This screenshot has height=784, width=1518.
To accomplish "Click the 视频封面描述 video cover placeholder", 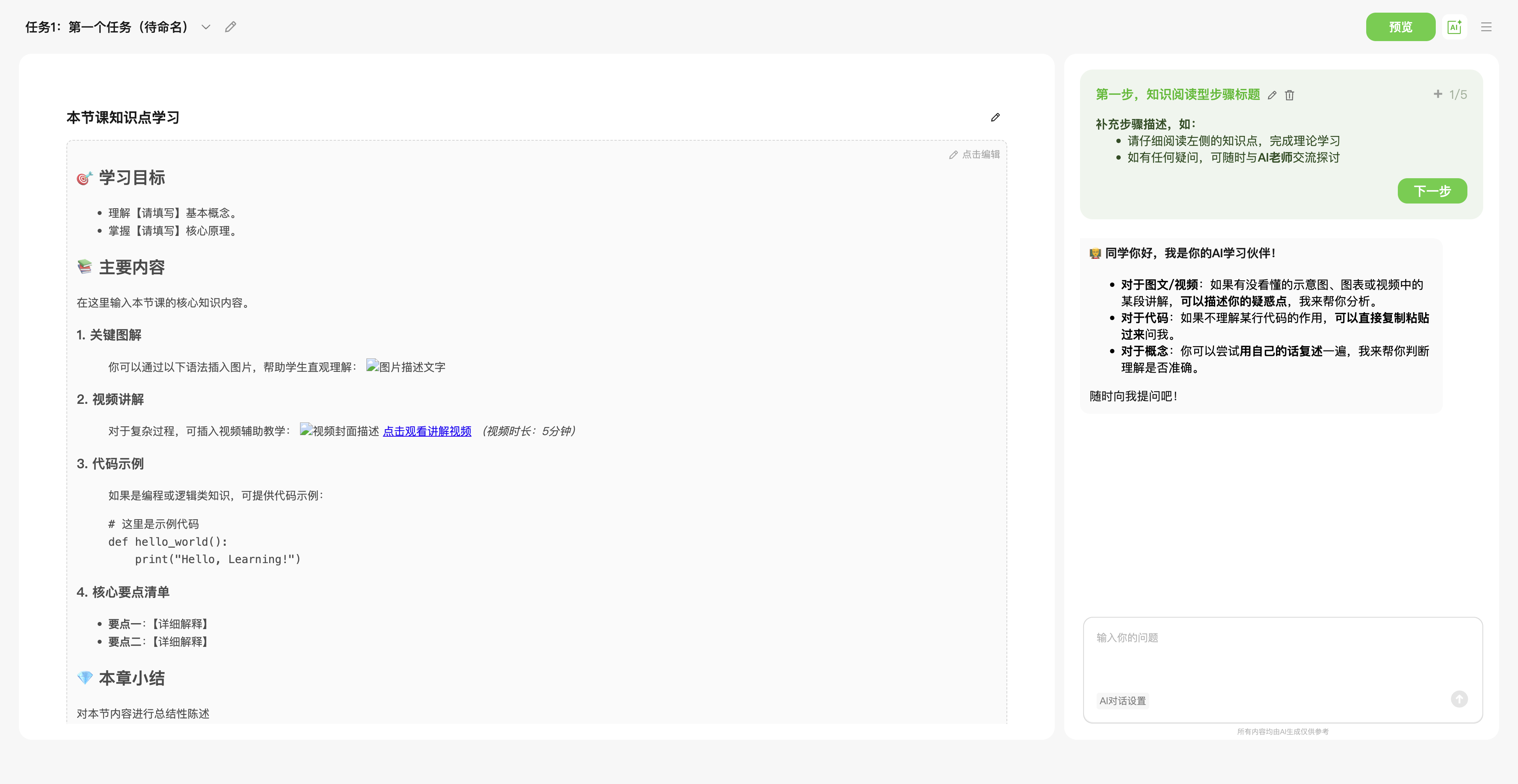I will coord(340,431).
